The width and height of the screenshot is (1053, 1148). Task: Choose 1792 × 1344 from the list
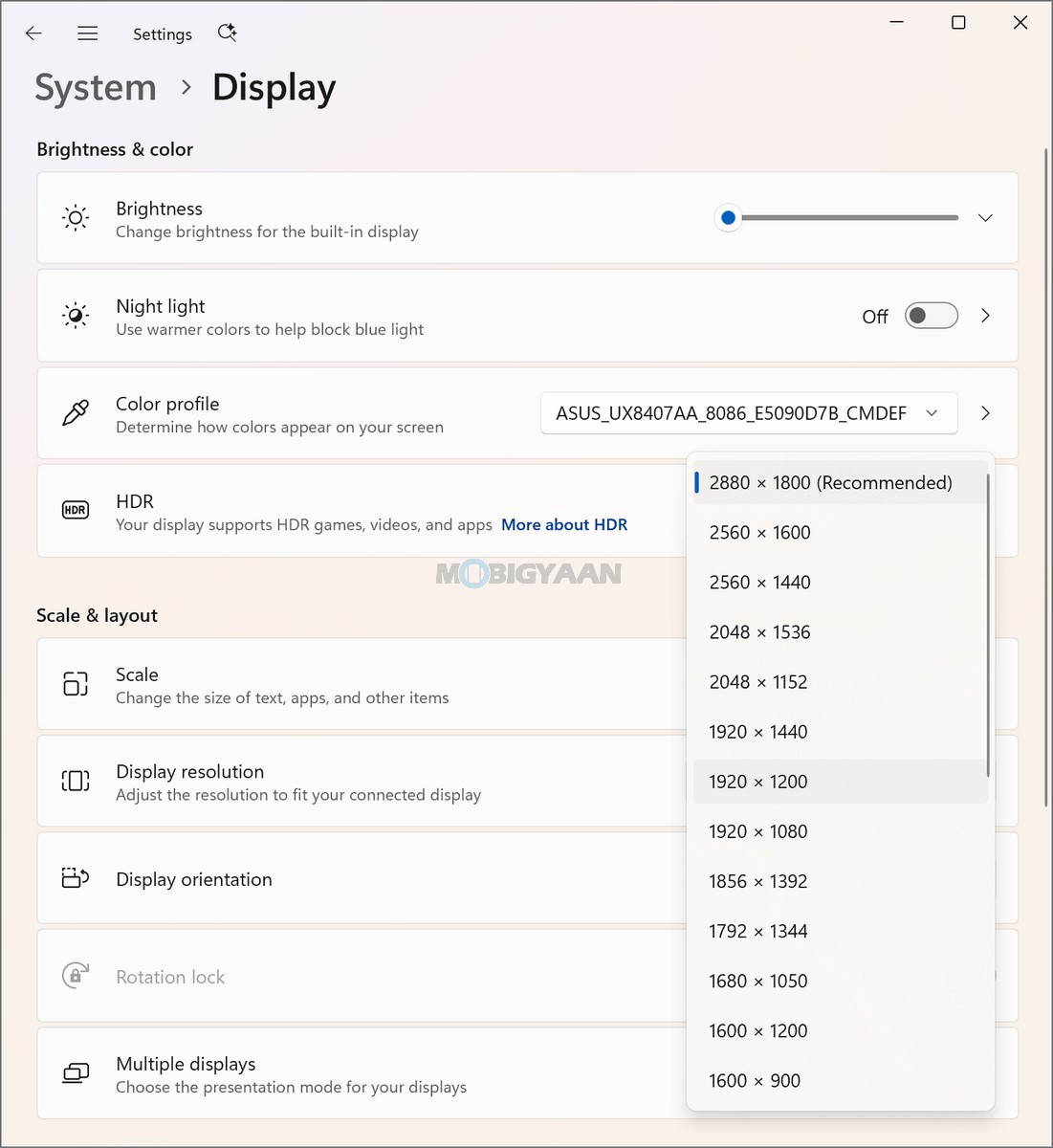pyautogui.click(x=841, y=931)
